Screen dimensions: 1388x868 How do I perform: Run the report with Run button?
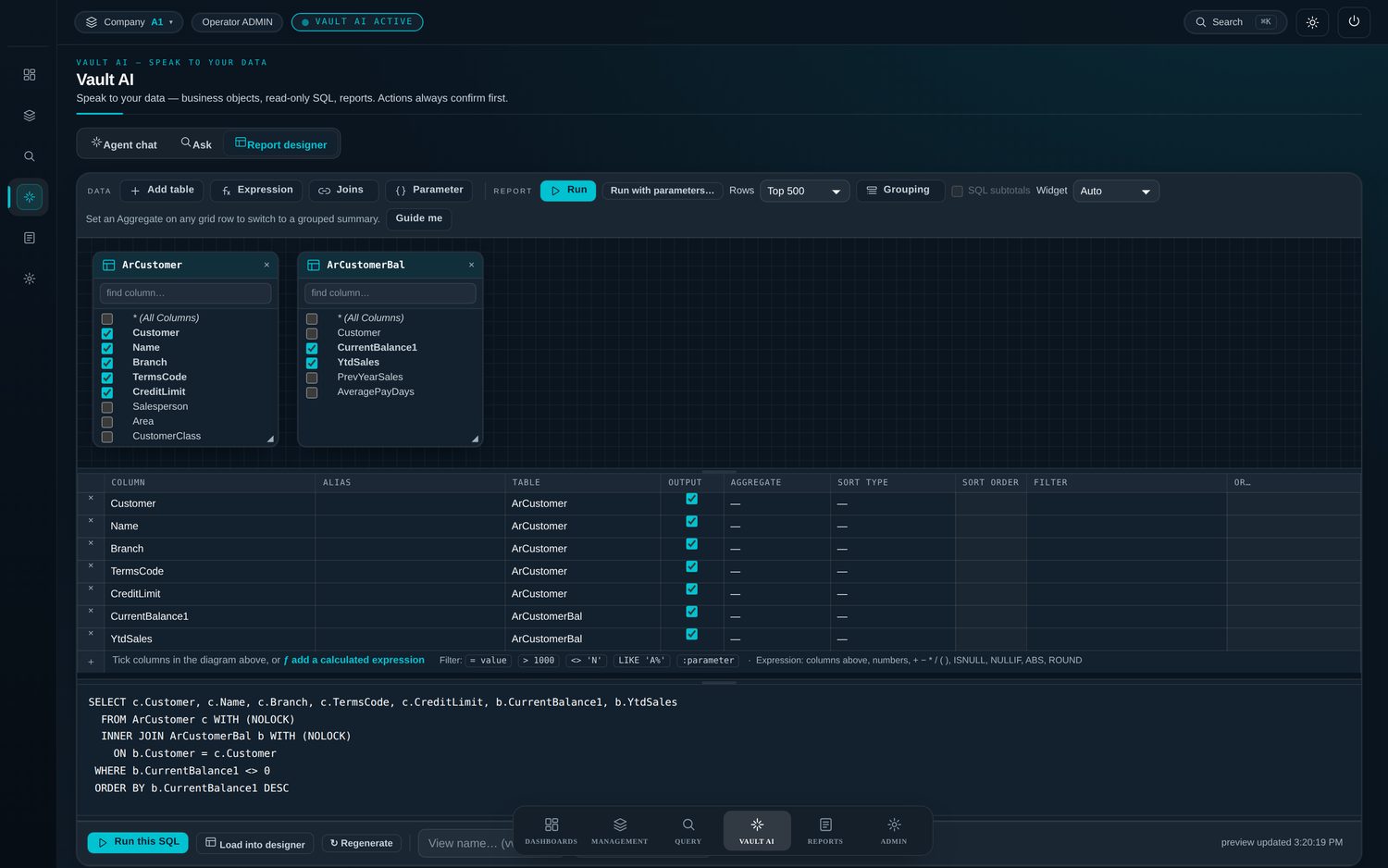click(x=568, y=191)
